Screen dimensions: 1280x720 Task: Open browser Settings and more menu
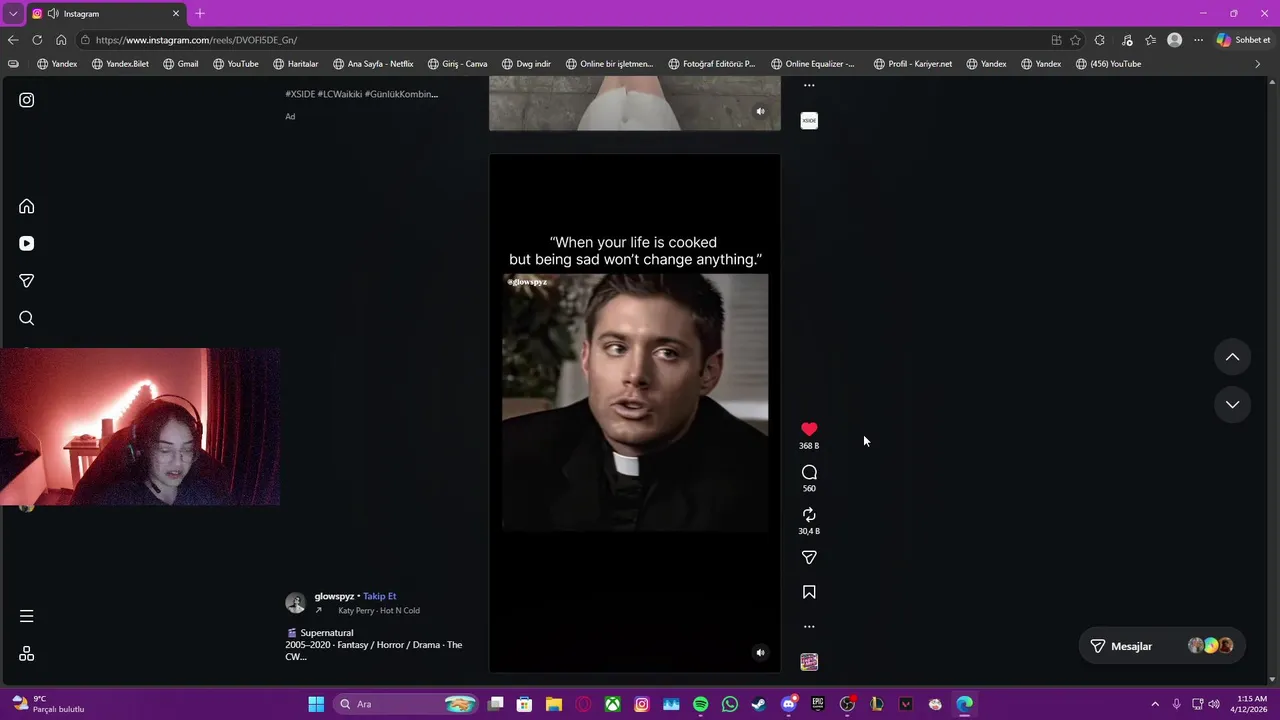click(x=1198, y=40)
